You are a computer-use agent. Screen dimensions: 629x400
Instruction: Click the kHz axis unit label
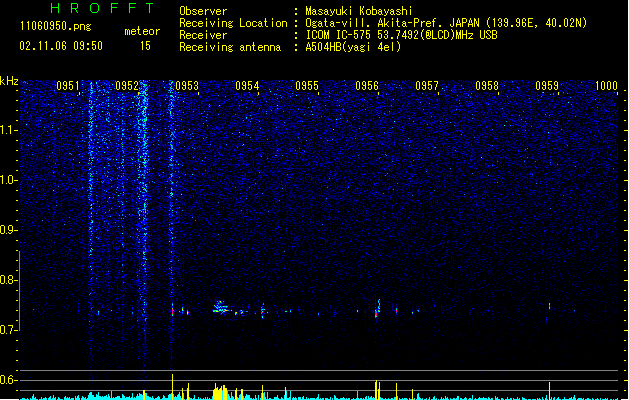click(x=9, y=81)
